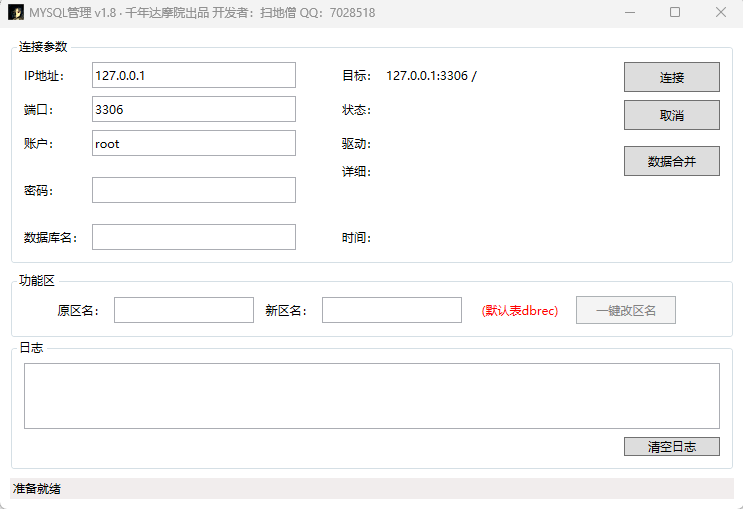Start 数据合并 data merge
Image resolution: width=743 pixels, height=509 pixels.
point(671,161)
